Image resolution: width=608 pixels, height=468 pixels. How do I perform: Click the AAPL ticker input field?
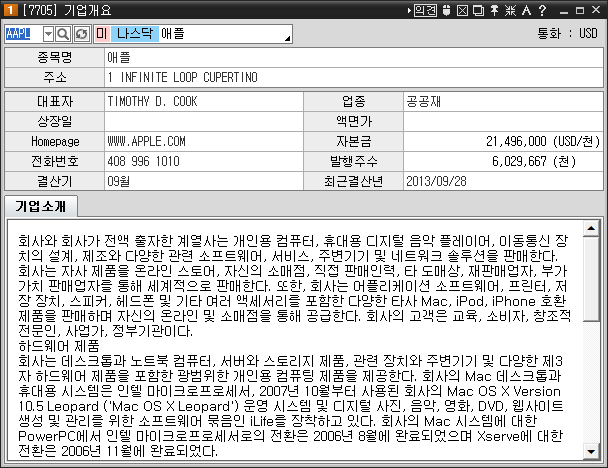pyautogui.click(x=23, y=34)
